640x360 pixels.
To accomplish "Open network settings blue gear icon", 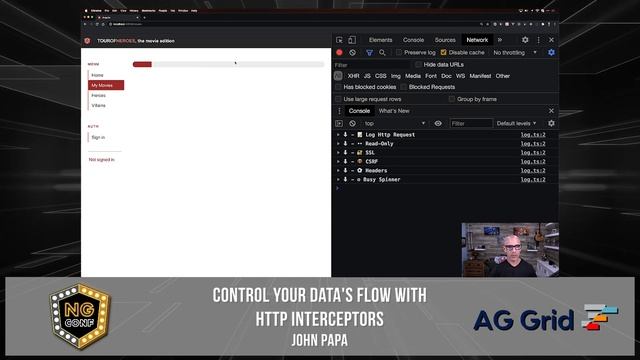I will [x=551, y=52].
